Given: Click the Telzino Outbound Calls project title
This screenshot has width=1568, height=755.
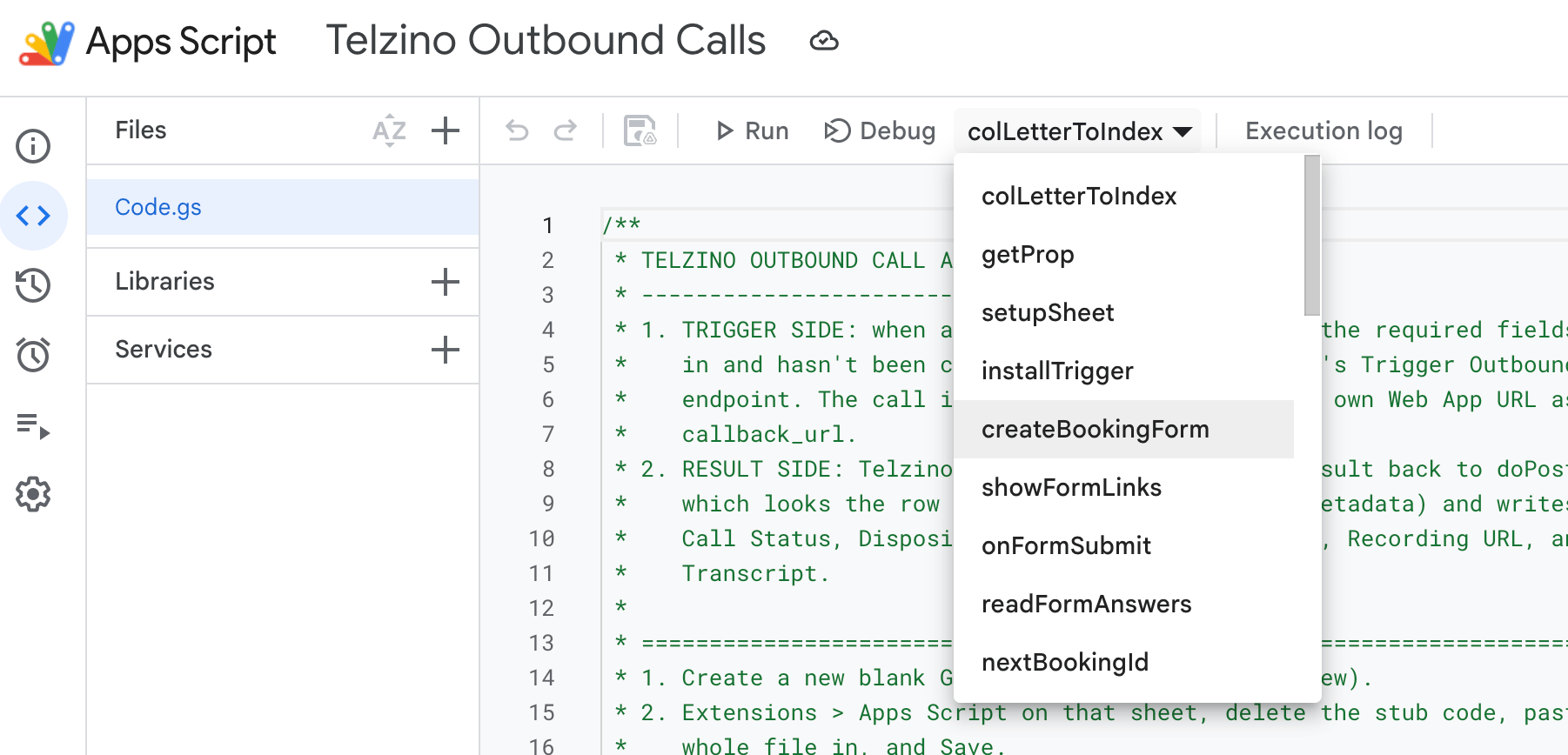Looking at the screenshot, I should tap(546, 41).
